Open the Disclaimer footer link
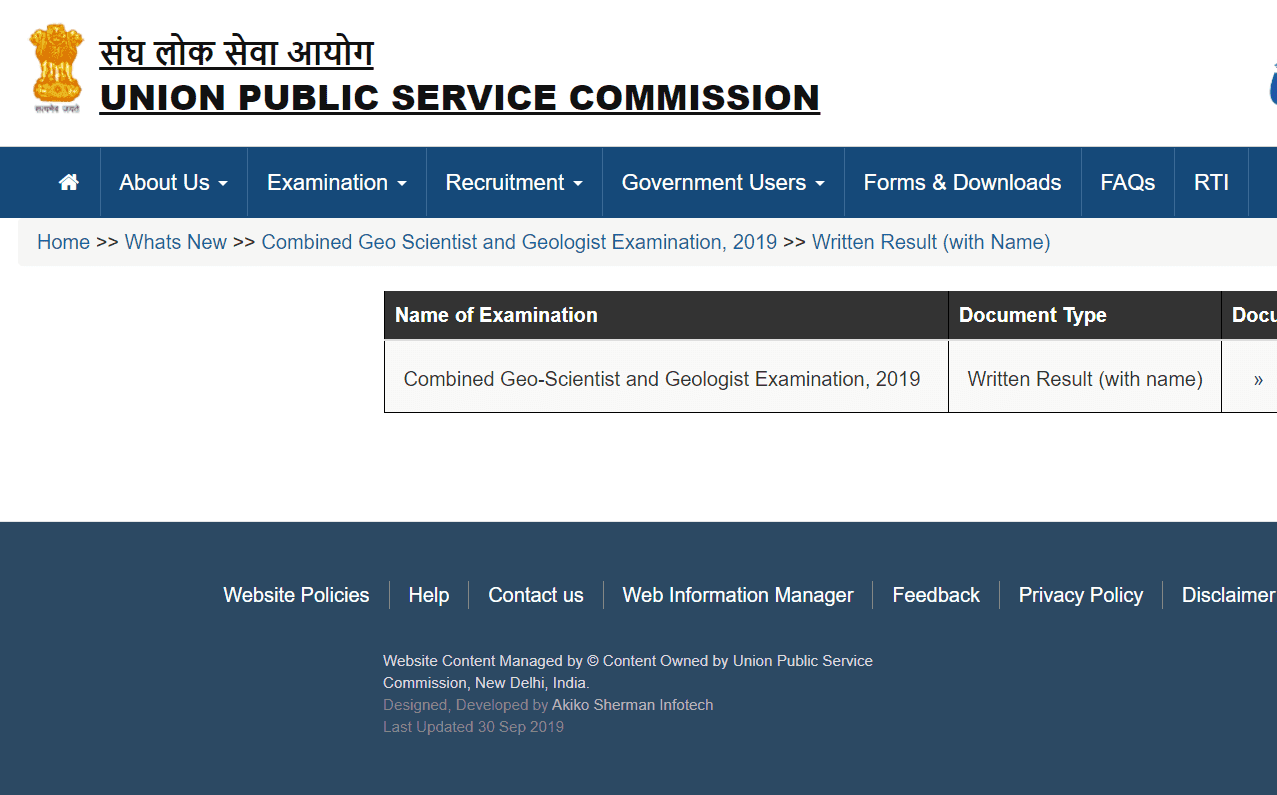Viewport: 1277px width, 795px height. pyautogui.click(x=1229, y=595)
